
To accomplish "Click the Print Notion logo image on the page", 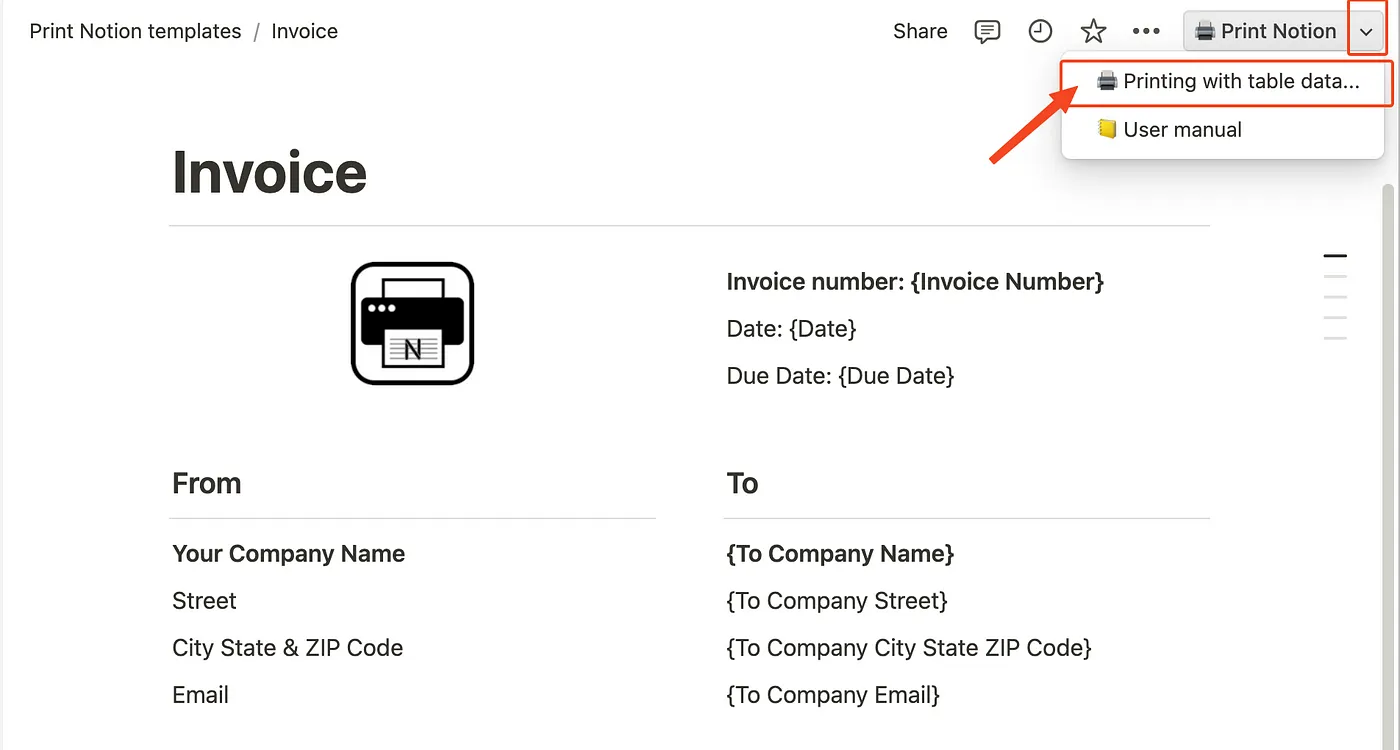I will 411,322.
